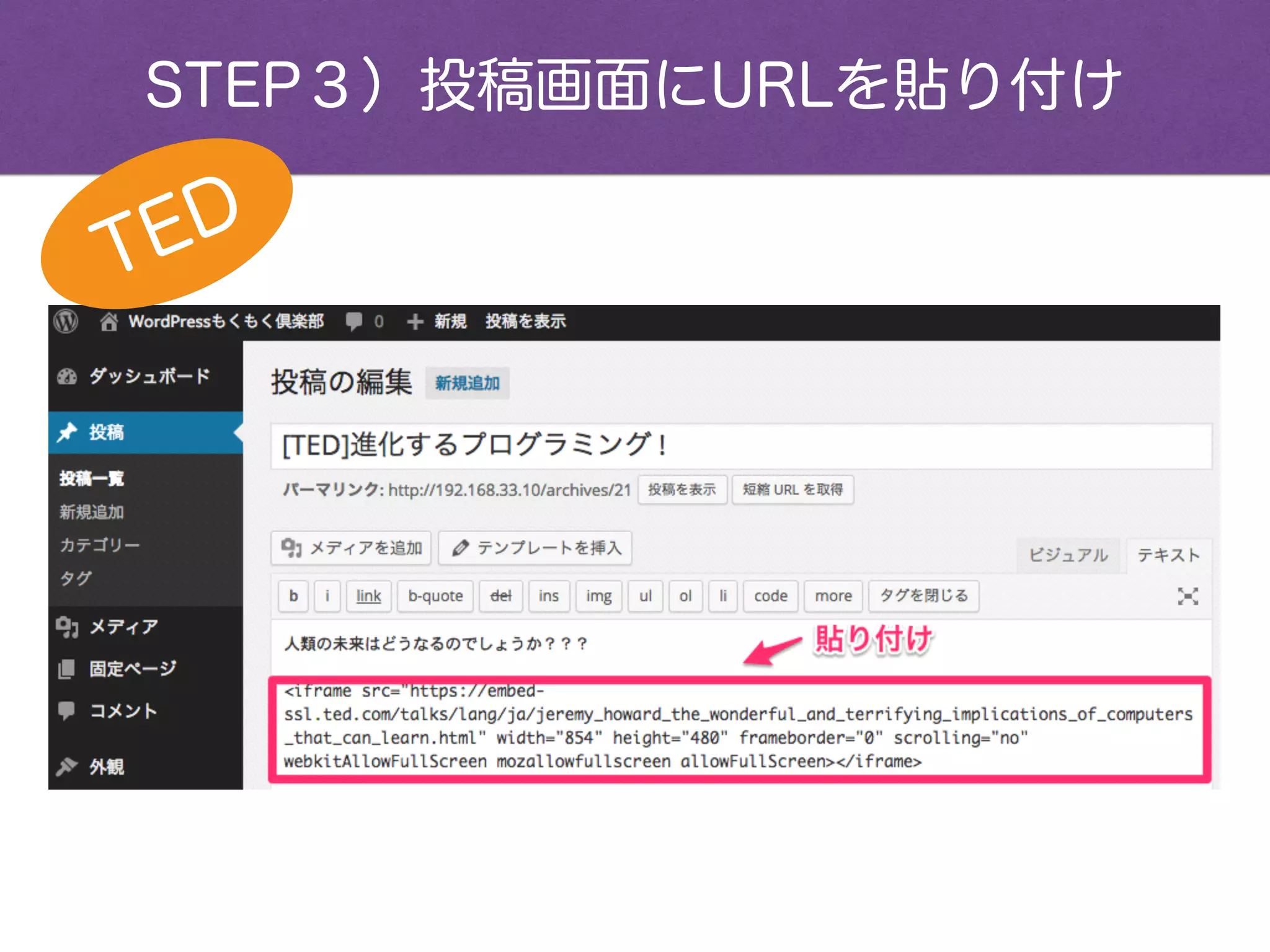Click the paintbrush icon beside 外観

67,767
